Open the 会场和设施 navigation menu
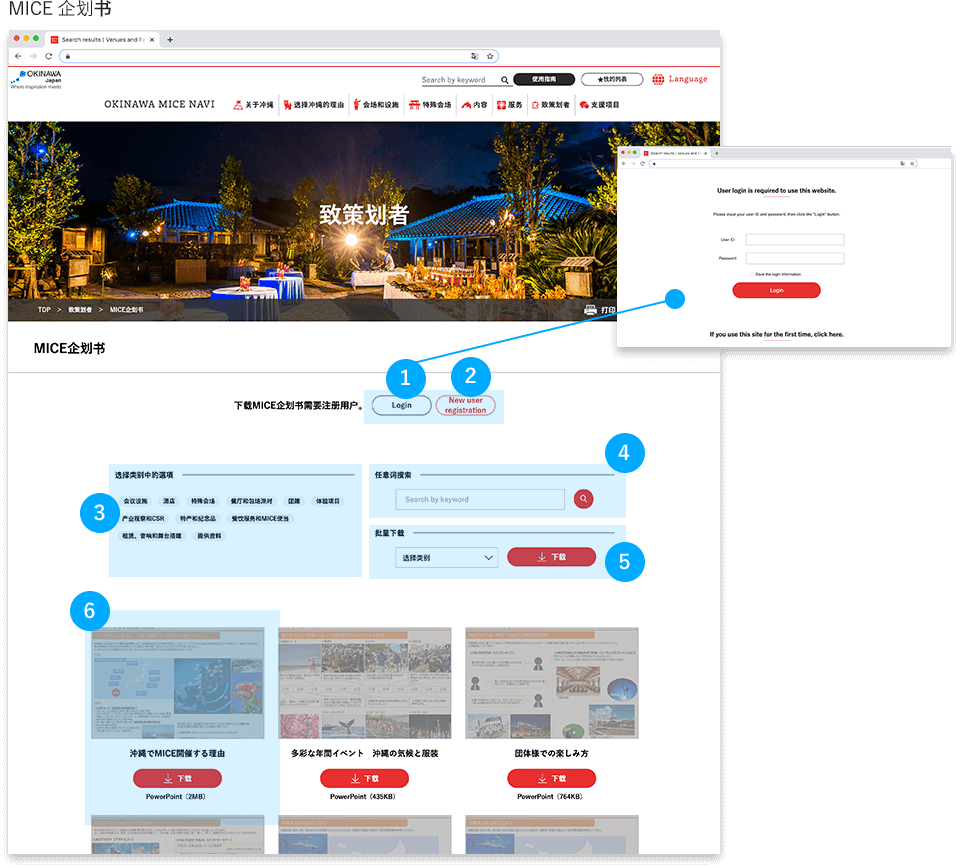Viewport: 960px width, 868px height. (375, 105)
